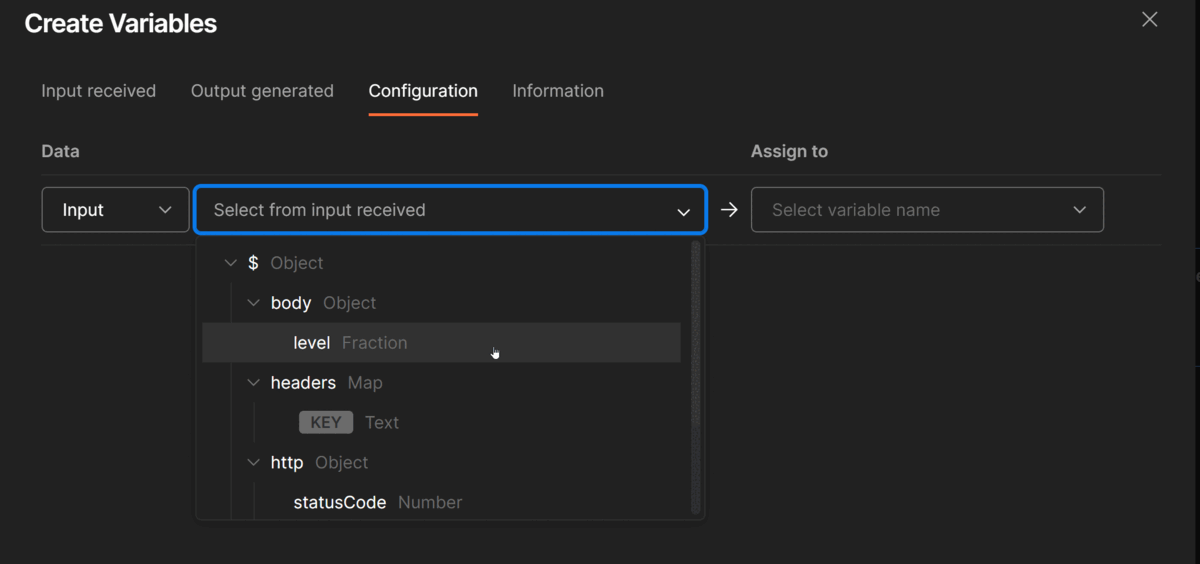Click the http Object tree item
This screenshot has height=564, width=1200.
pos(319,463)
